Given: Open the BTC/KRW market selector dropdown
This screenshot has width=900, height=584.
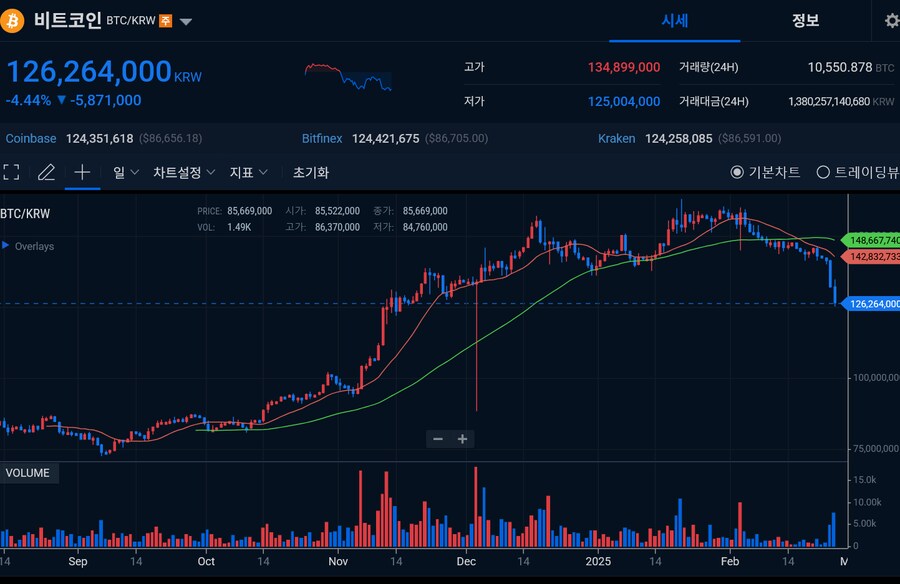Looking at the screenshot, I should click(x=187, y=21).
